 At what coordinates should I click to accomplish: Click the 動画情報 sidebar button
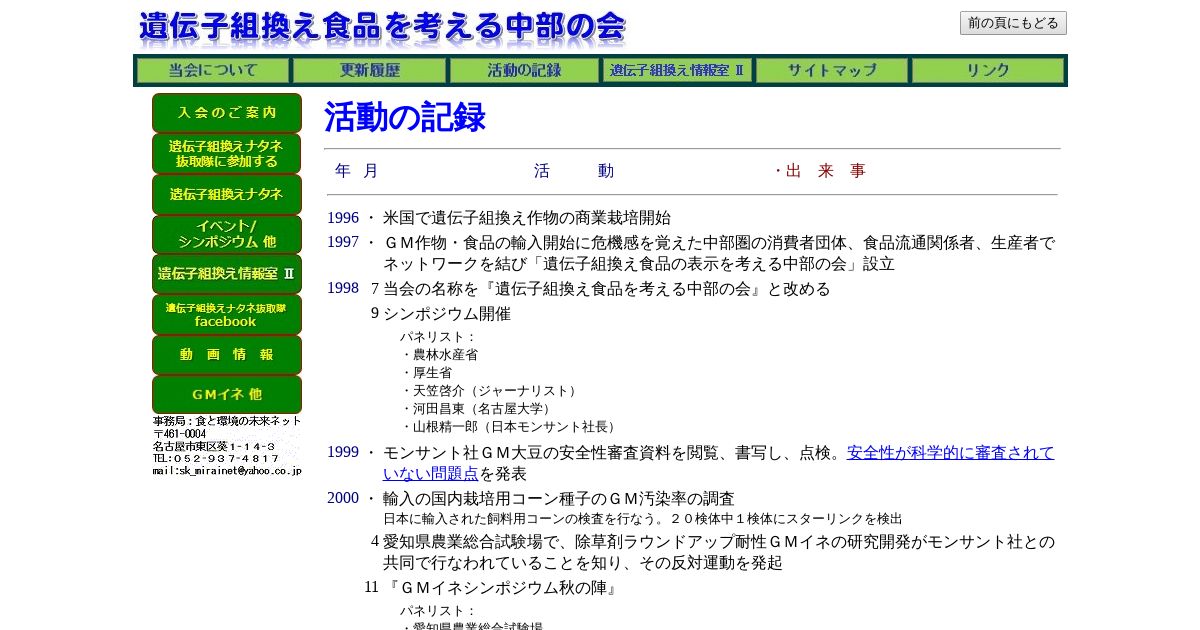[x=227, y=355]
